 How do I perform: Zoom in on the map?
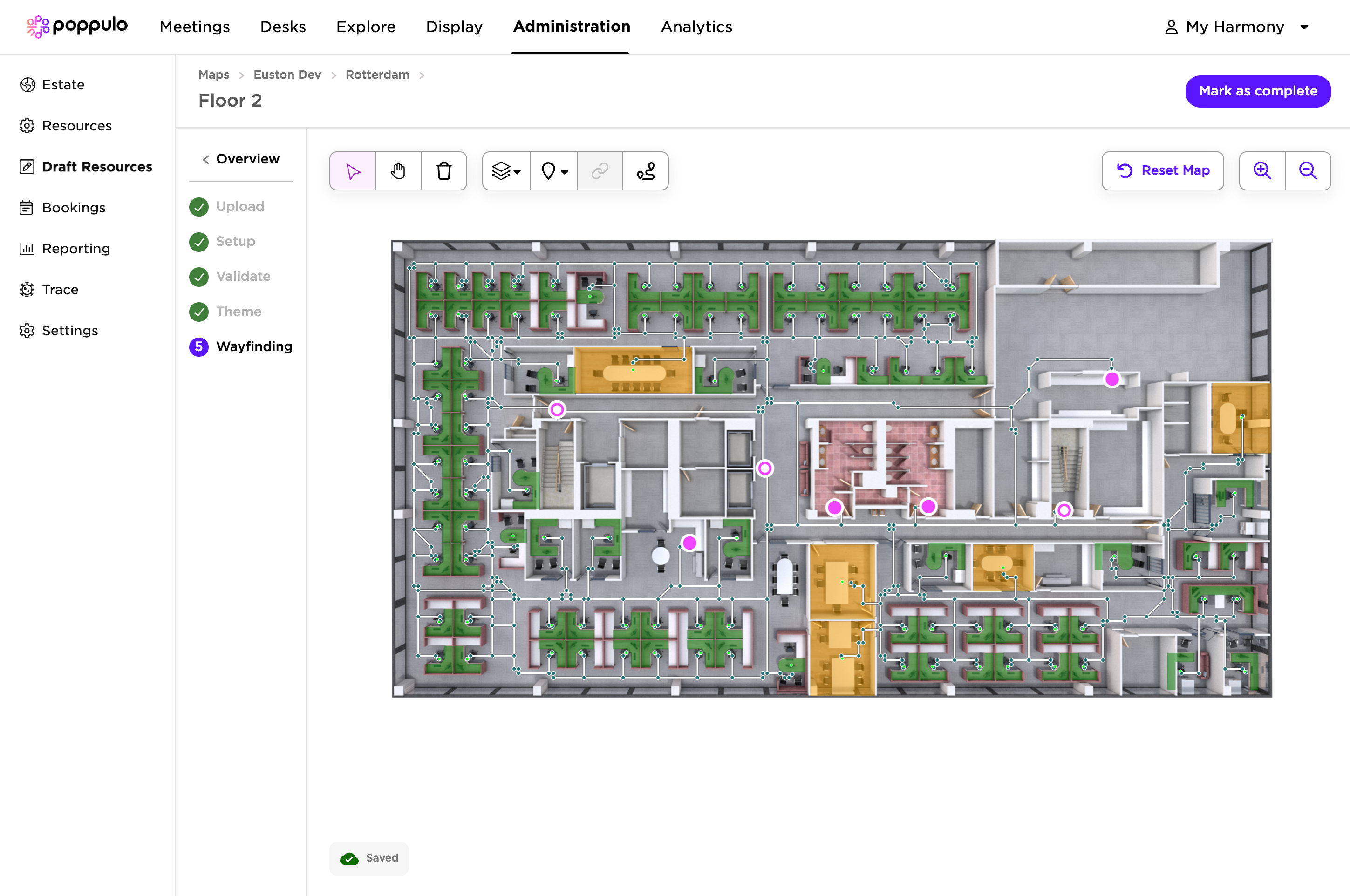coord(1262,171)
